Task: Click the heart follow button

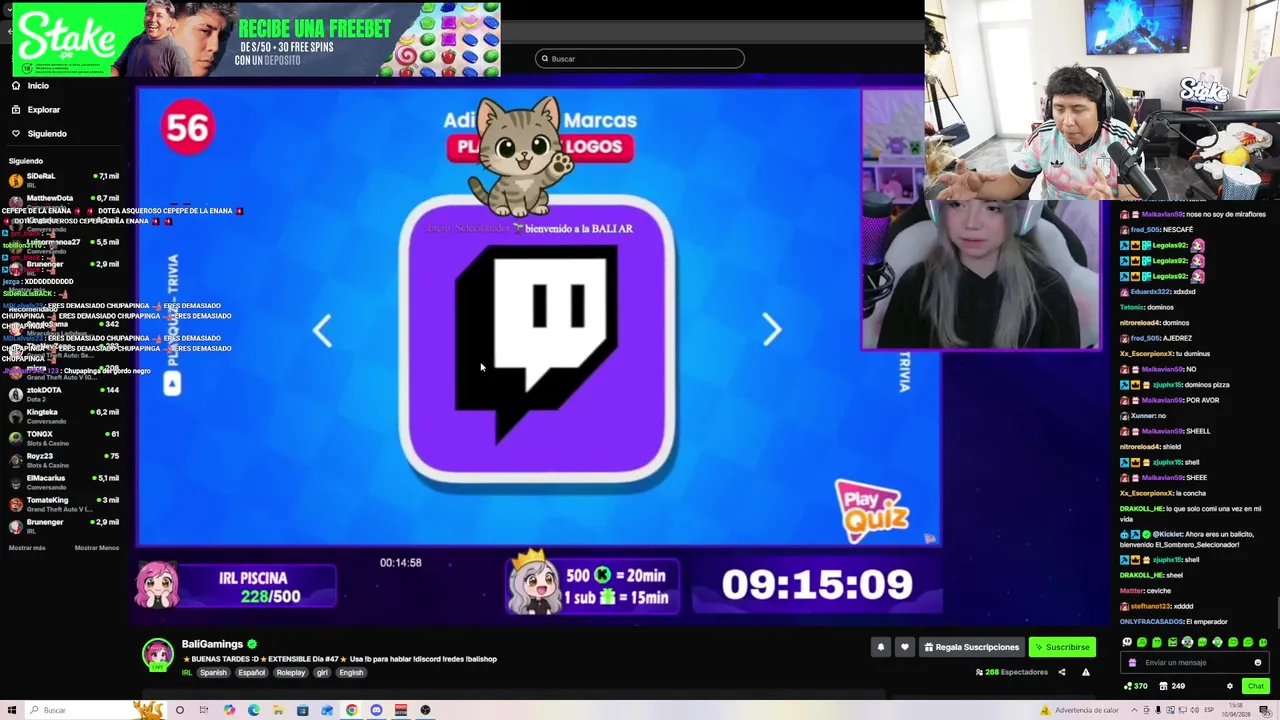Action: point(905,647)
